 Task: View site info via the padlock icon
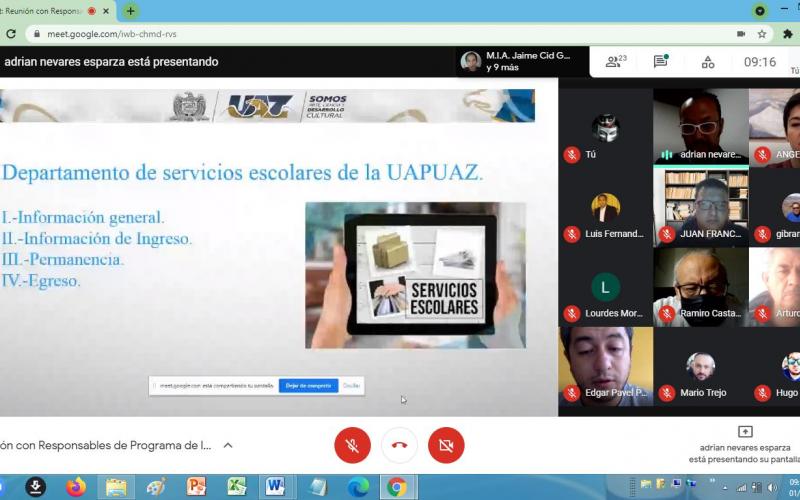pyautogui.click(x=36, y=34)
